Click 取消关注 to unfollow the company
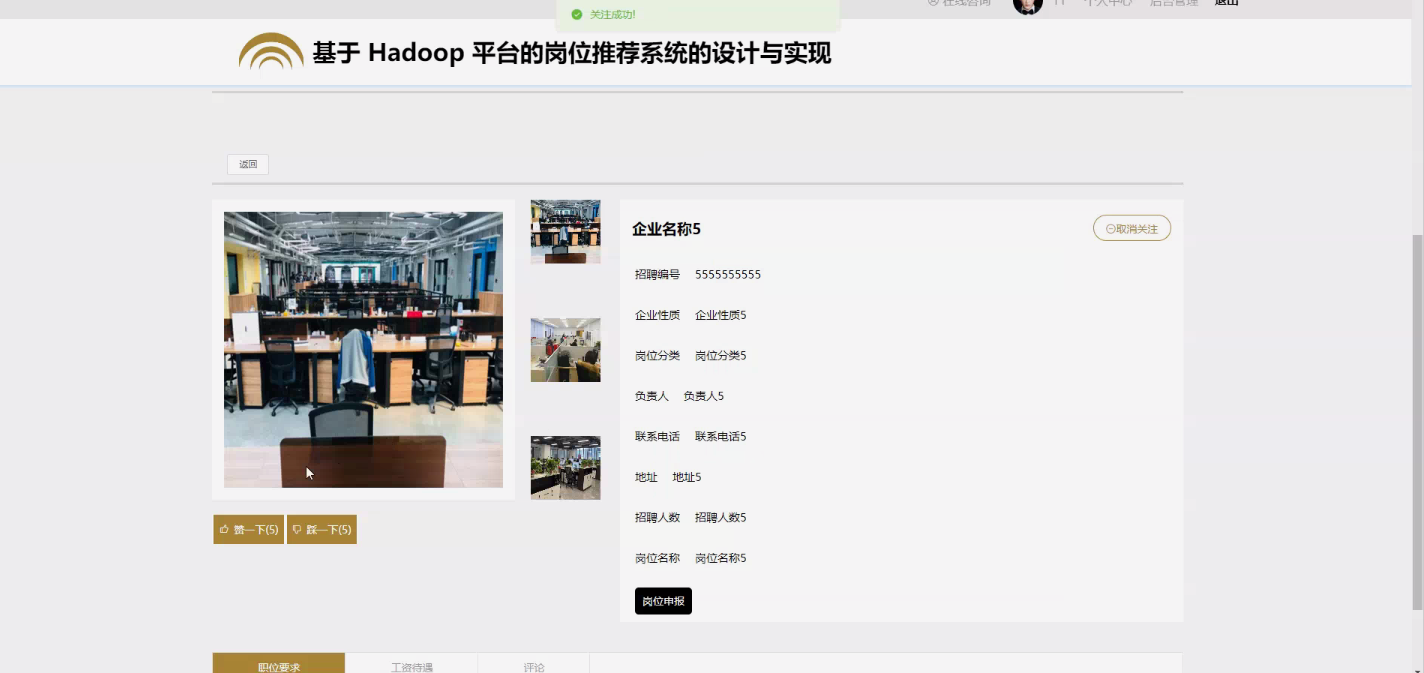Viewport: 1424px width, 673px height. point(1132,228)
